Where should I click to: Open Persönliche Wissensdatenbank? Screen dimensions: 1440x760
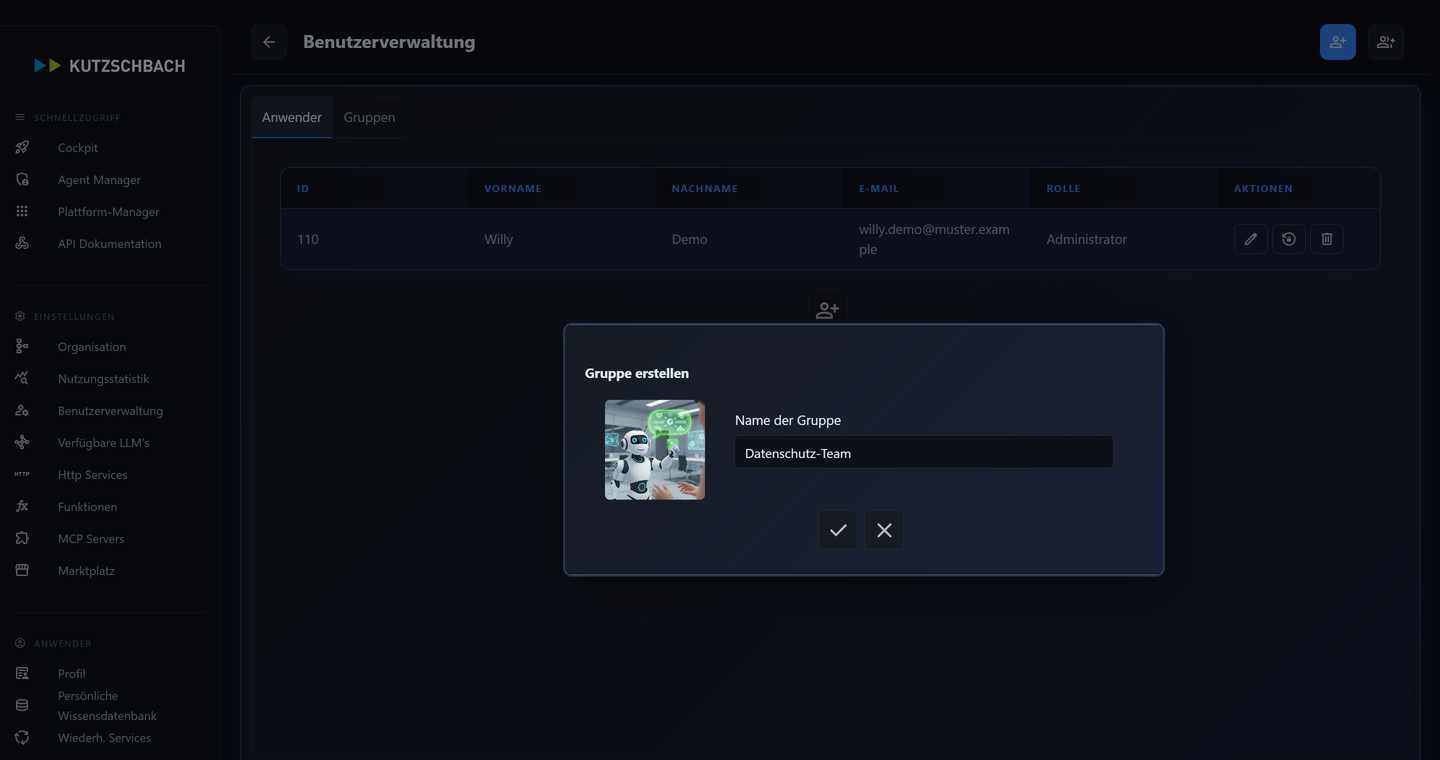(107, 706)
